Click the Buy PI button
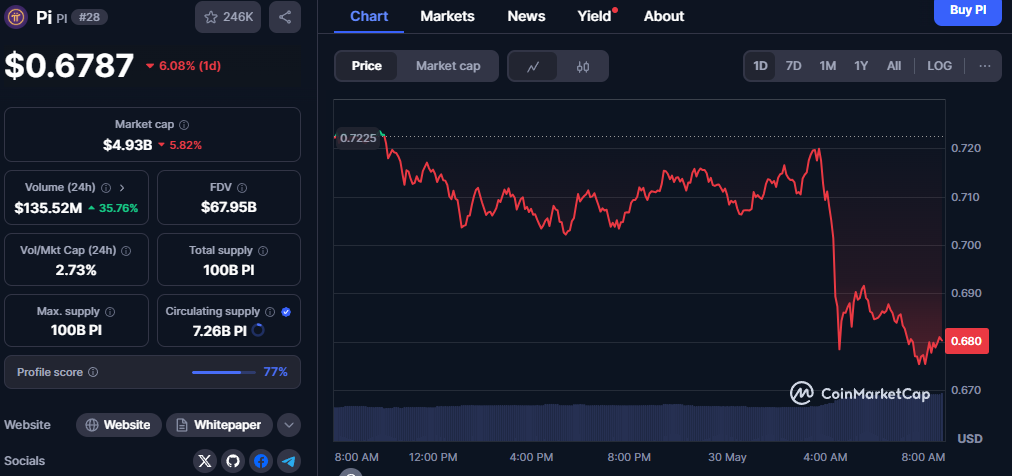This screenshot has height=476, width=1012. 968,11
